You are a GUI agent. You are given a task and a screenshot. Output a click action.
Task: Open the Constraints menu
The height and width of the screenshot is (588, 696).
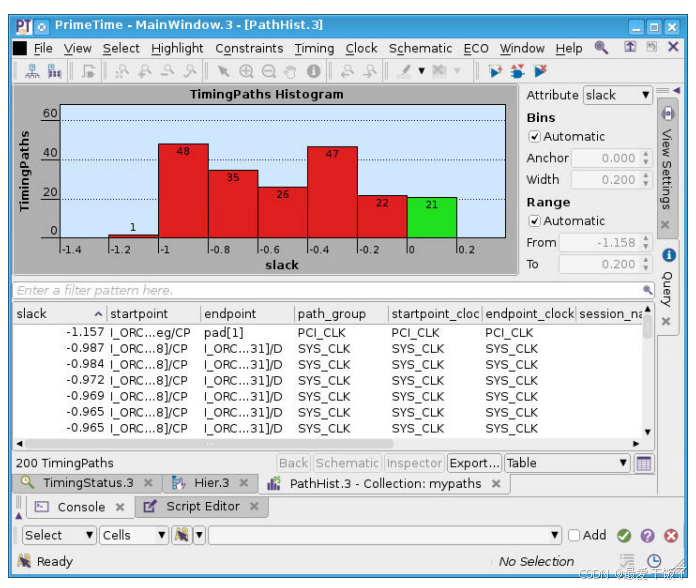tap(249, 48)
